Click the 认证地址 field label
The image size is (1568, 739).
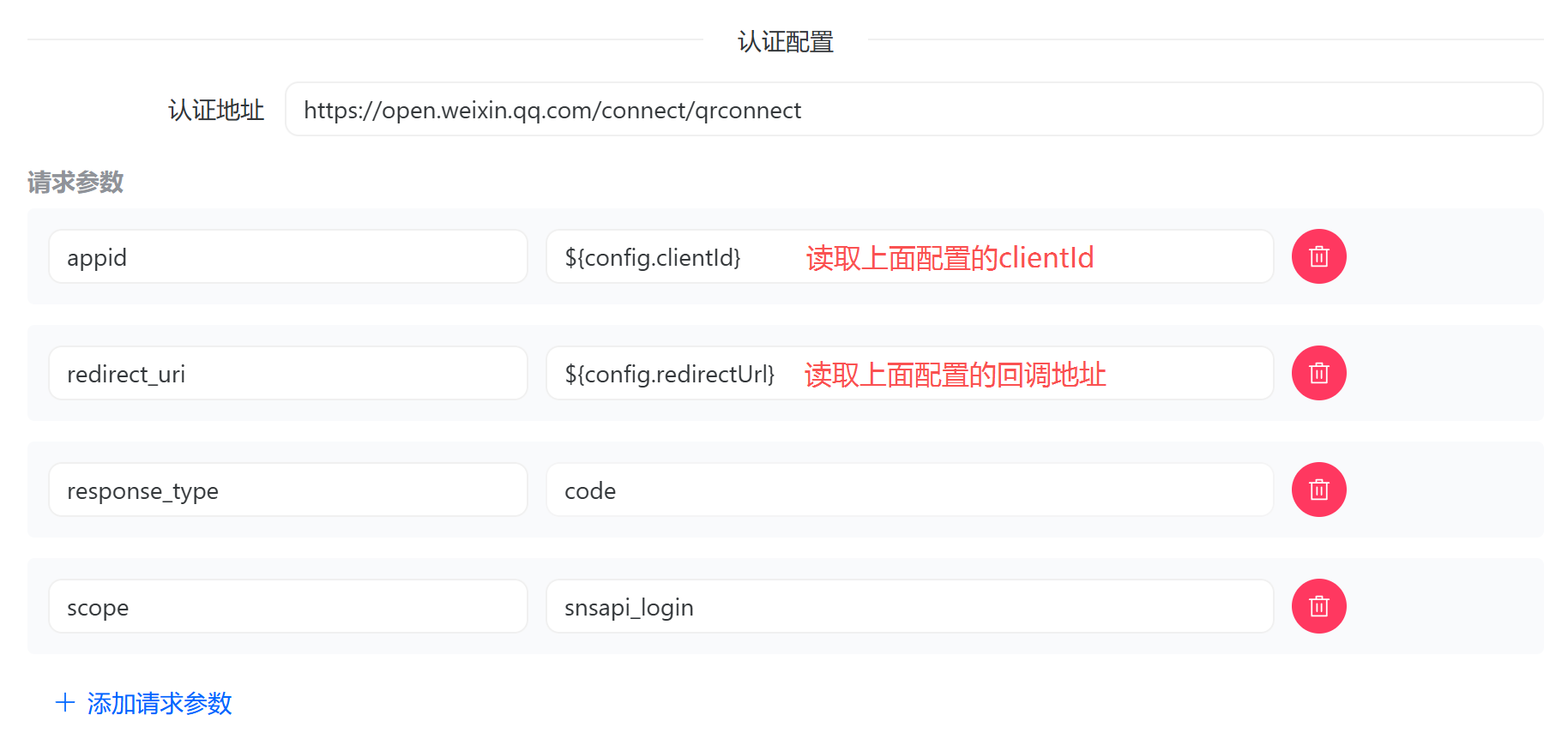pos(216,110)
